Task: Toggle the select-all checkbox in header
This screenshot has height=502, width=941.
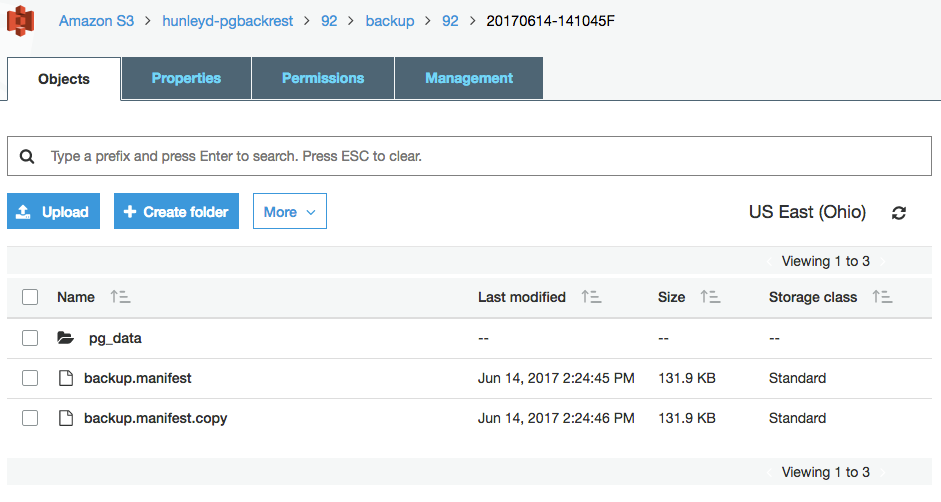Action: (30, 297)
